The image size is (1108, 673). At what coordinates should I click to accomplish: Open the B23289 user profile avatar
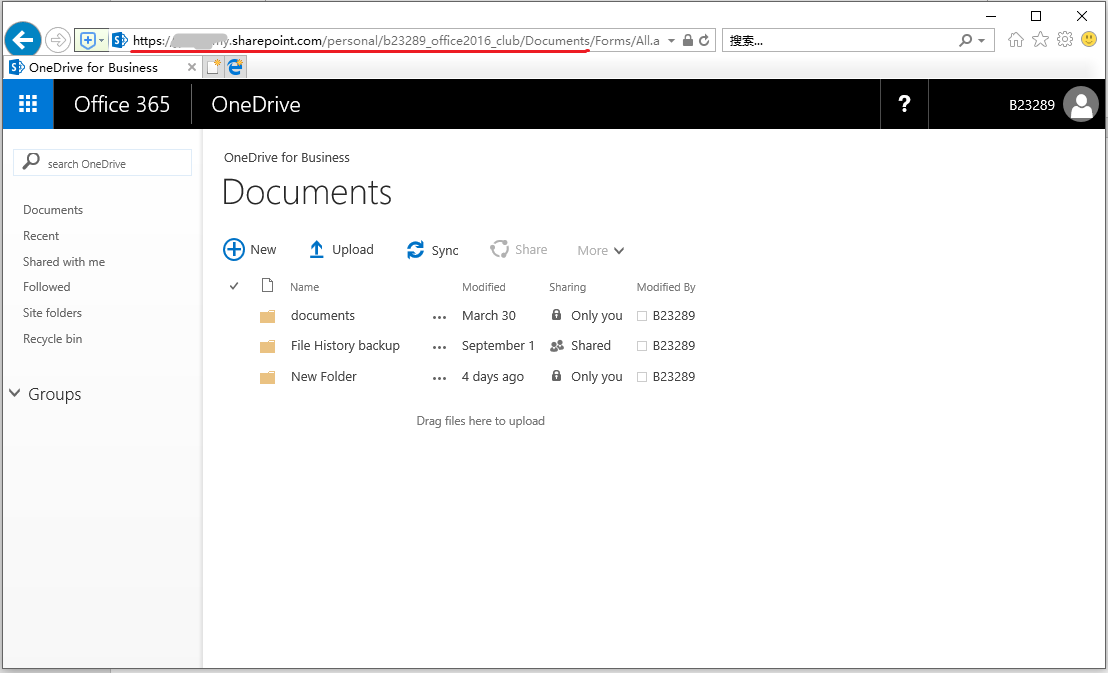tap(1080, 104)
